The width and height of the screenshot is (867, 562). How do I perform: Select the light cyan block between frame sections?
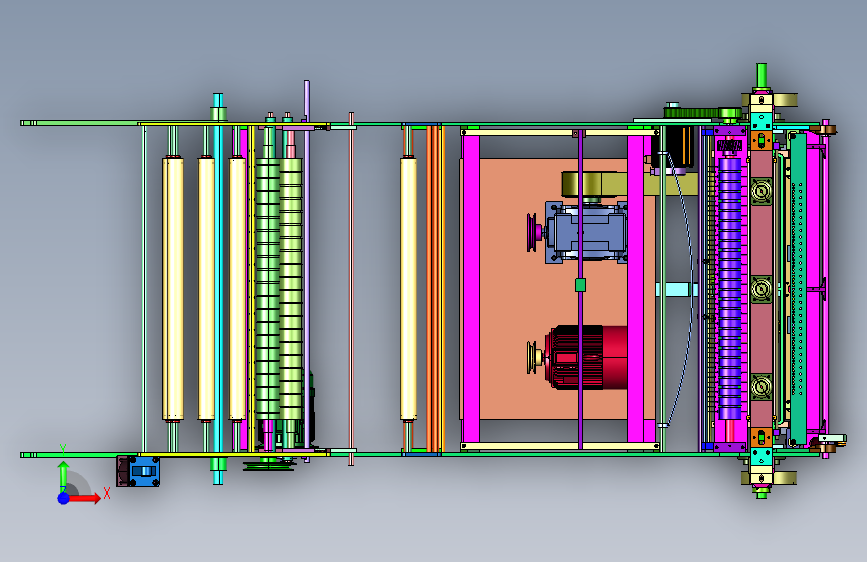click(x=676, y=289)
